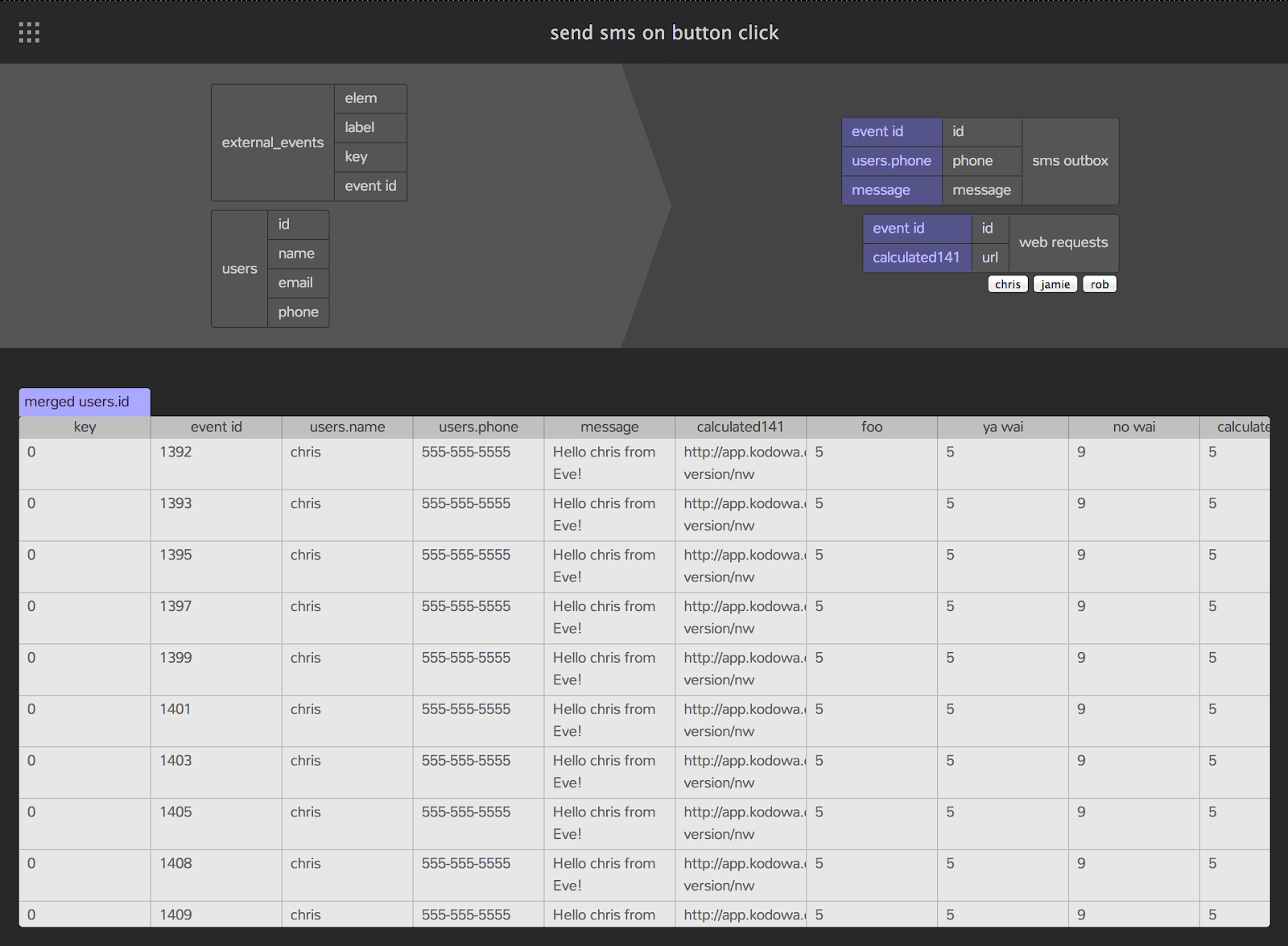Click the label field in external_events
Image resolution: width=1288 pixels, height=946 pixels.
tap(360, 127)
